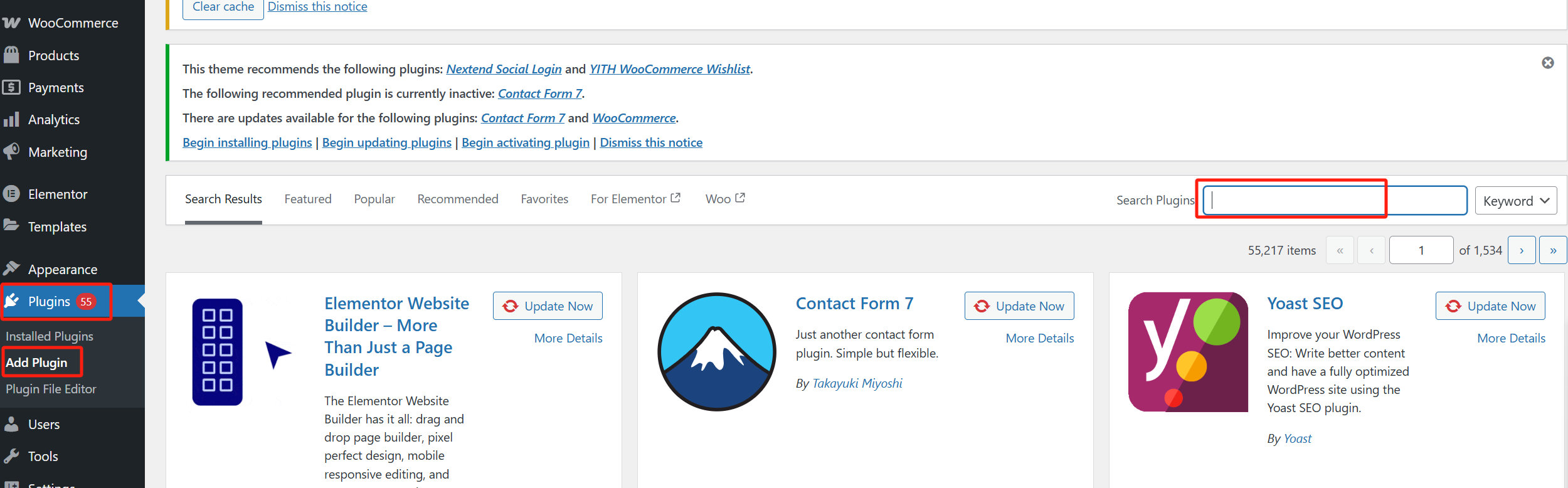Switch to Favorites tab

[544, 199]
